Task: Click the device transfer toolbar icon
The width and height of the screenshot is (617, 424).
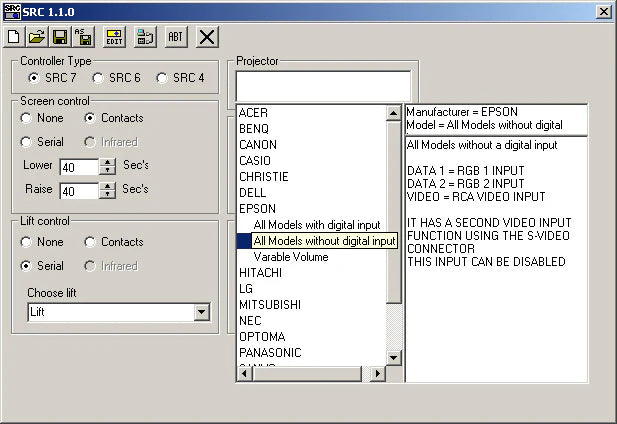Action: click(x=145, y=37)
